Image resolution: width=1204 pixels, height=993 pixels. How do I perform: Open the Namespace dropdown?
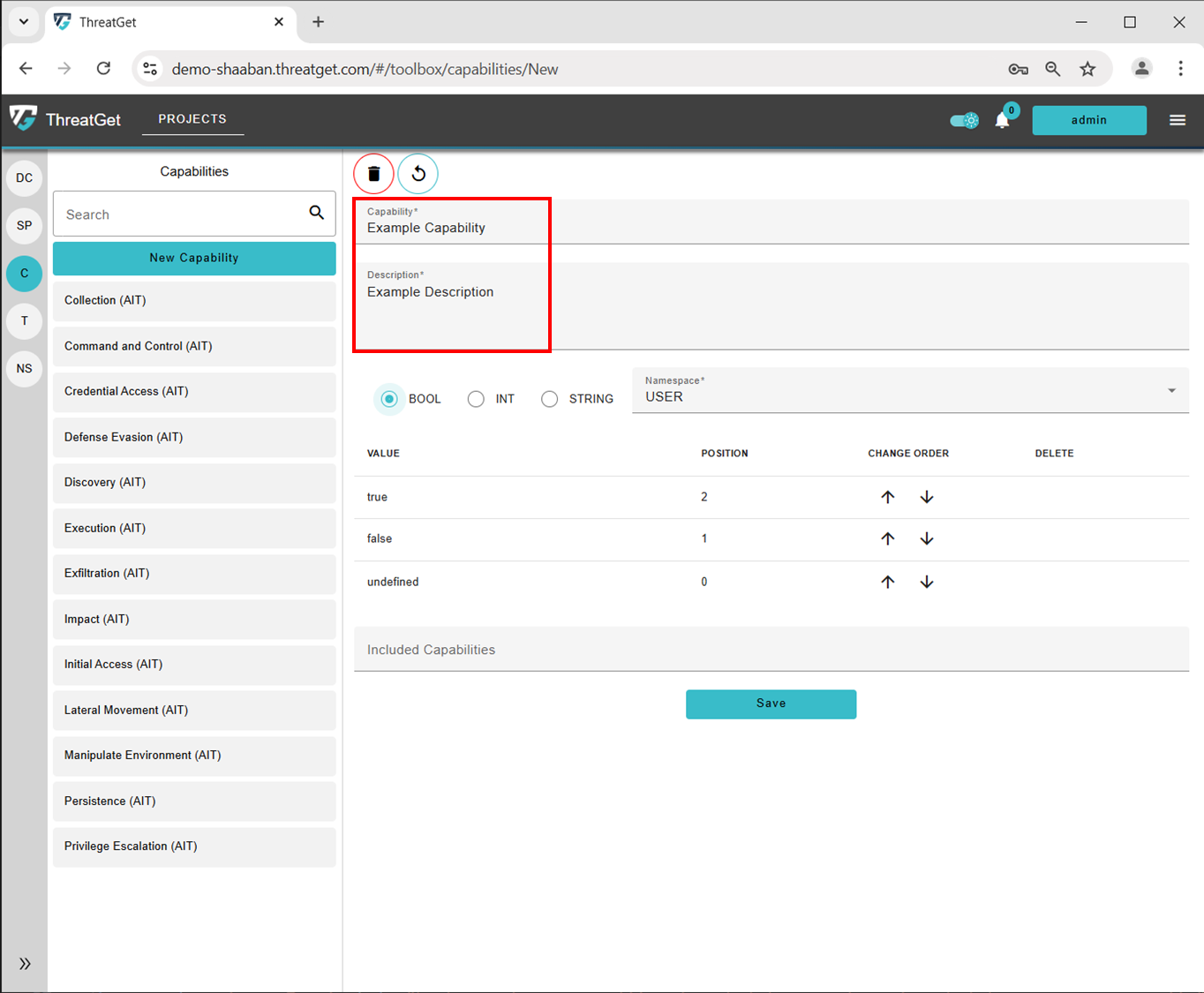(909, 390)
